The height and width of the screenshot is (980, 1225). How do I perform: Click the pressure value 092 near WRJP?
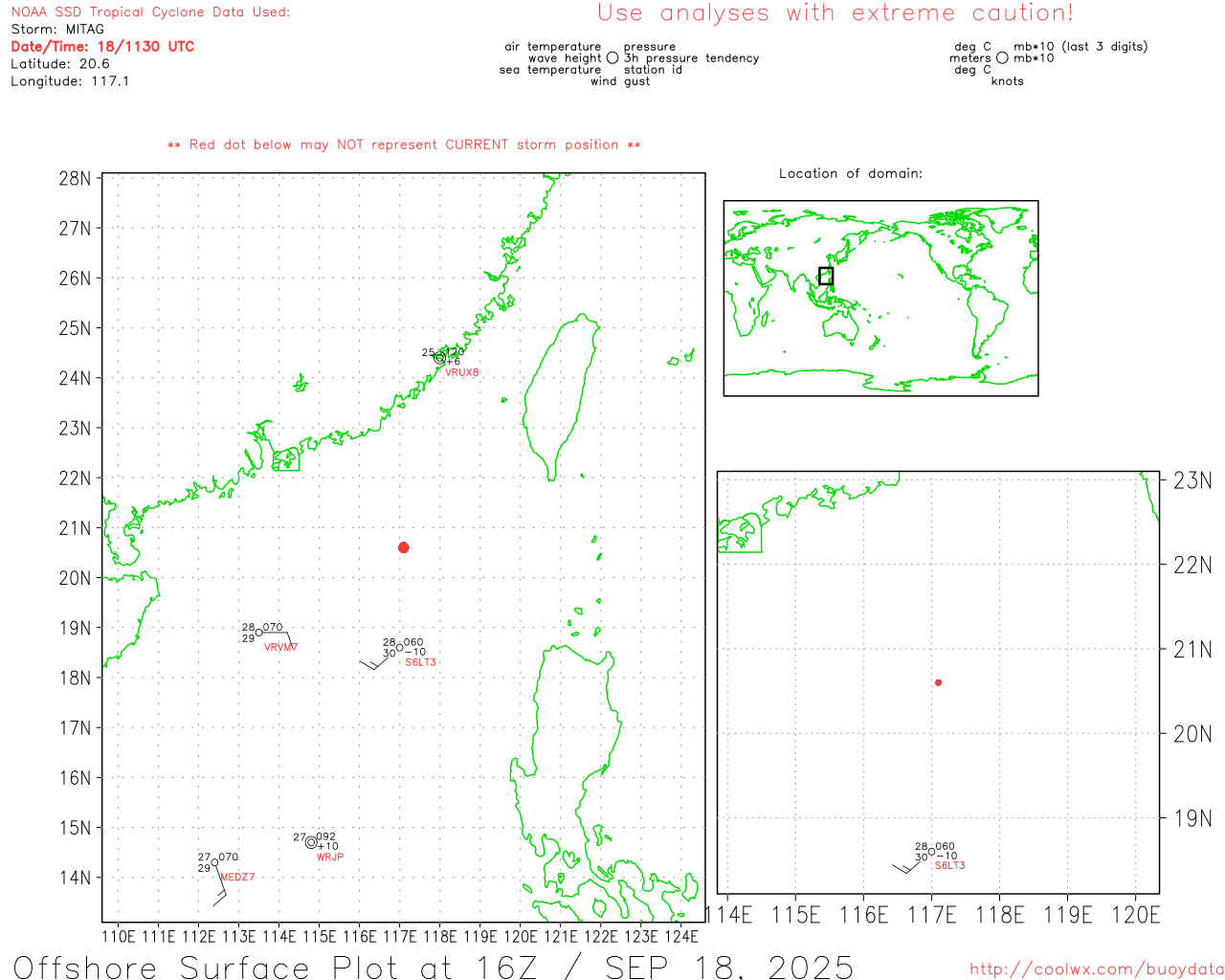coord(326,836)
